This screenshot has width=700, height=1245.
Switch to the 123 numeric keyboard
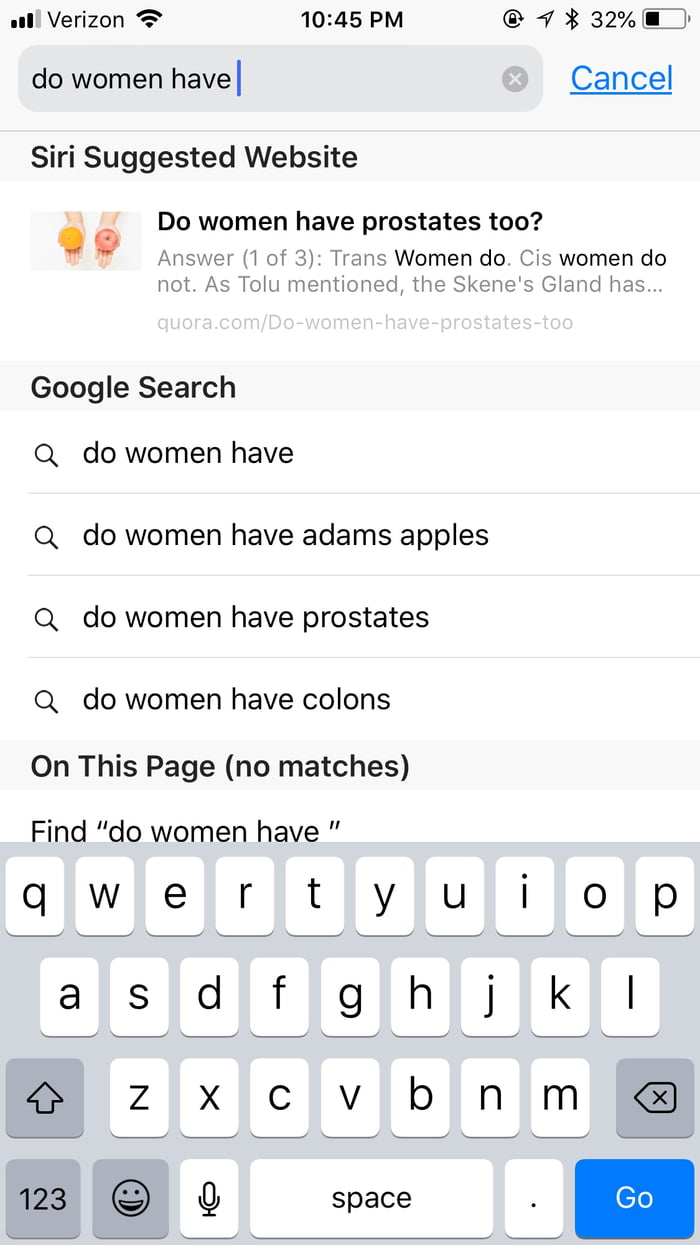pos(43,1198)
